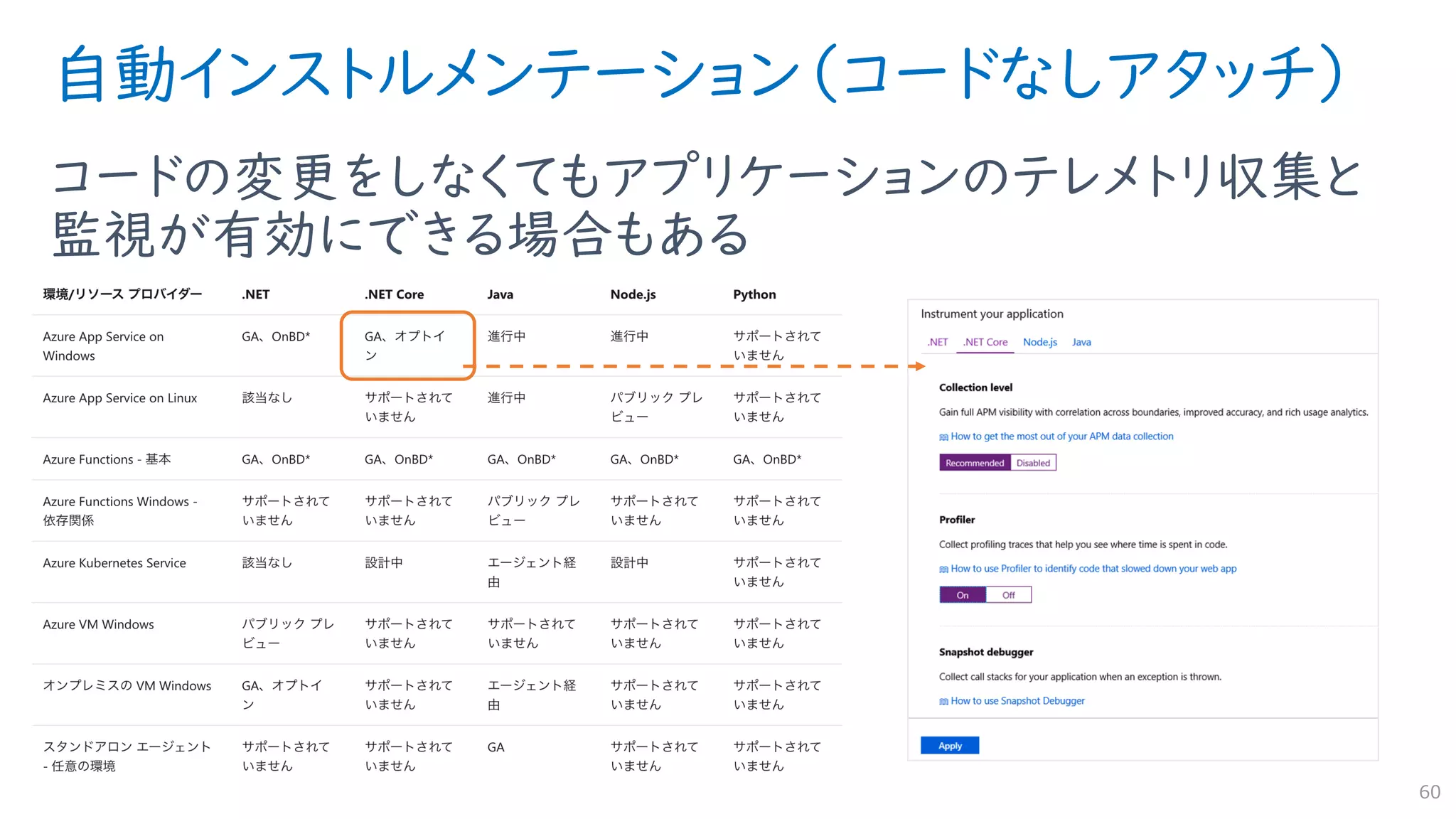Click the 'Instrument your application' heading
This screenshot has width=1456, height=819.
pos(992,314)
